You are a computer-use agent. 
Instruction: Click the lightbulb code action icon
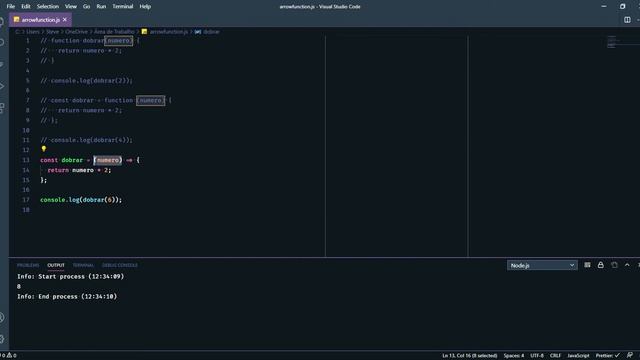[44, 149]
